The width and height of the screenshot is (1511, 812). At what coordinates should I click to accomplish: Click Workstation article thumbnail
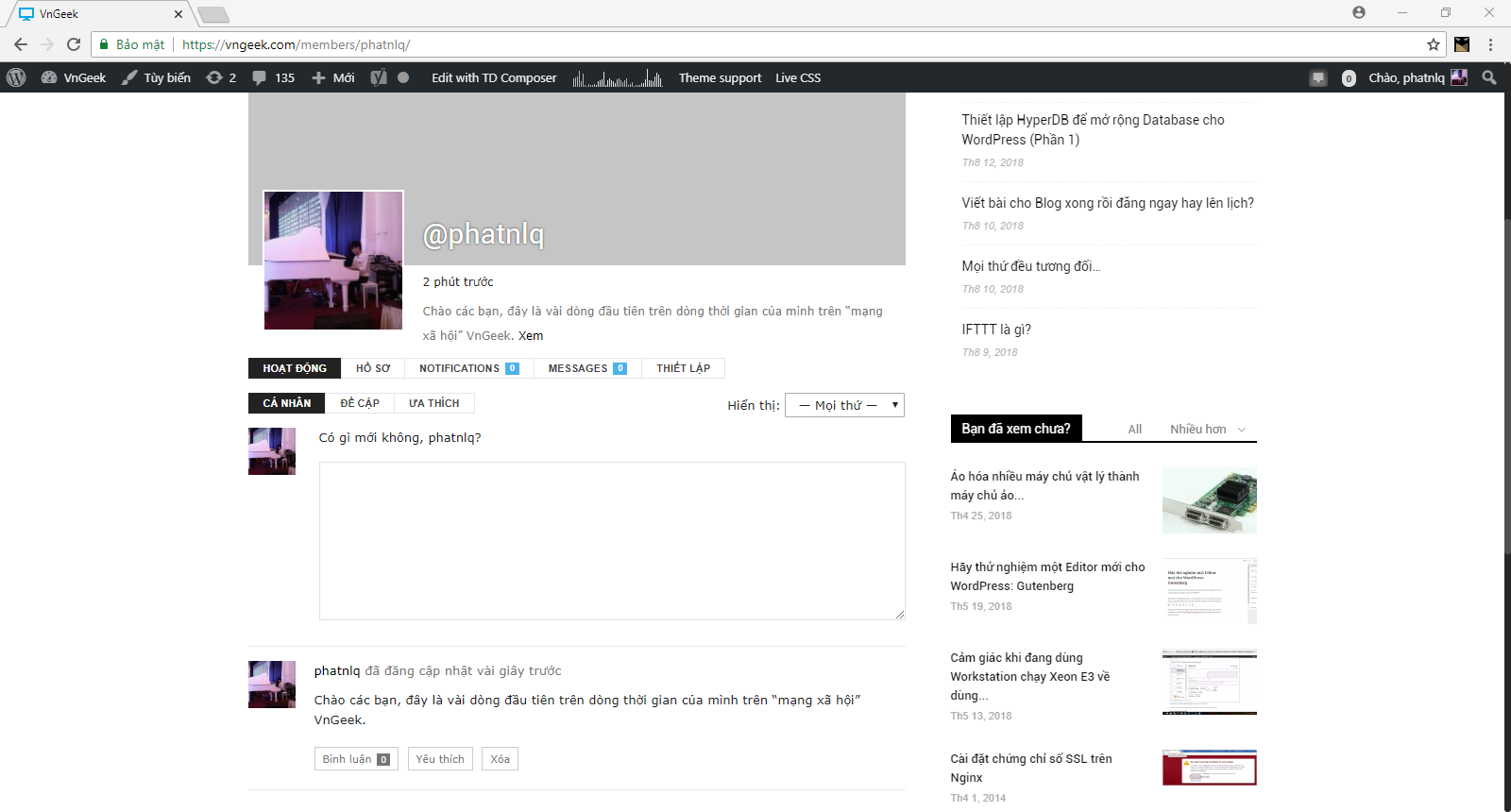(1210, 682)
